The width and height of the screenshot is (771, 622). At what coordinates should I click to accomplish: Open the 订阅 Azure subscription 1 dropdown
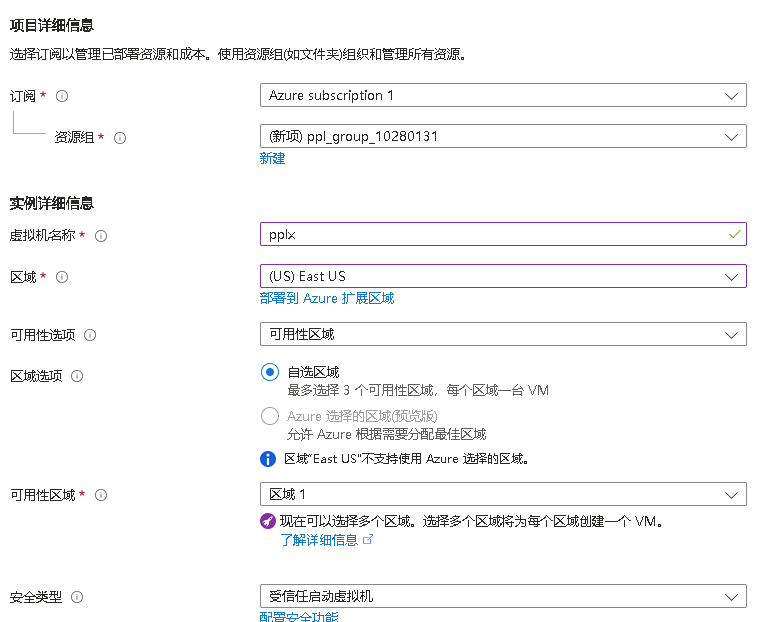(x=502, y=95)
